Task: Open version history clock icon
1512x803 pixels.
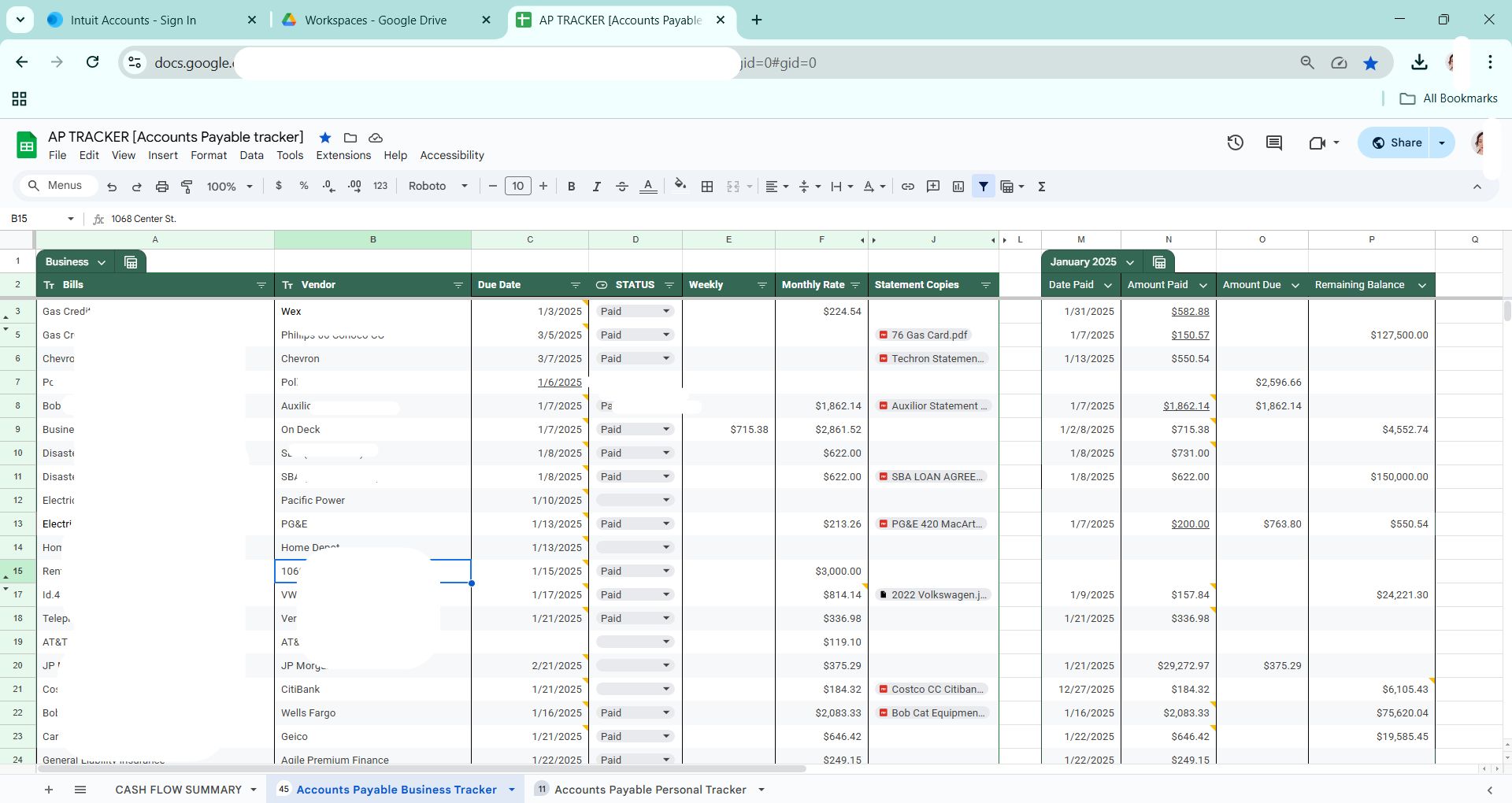Action: tap(1235, 142)
